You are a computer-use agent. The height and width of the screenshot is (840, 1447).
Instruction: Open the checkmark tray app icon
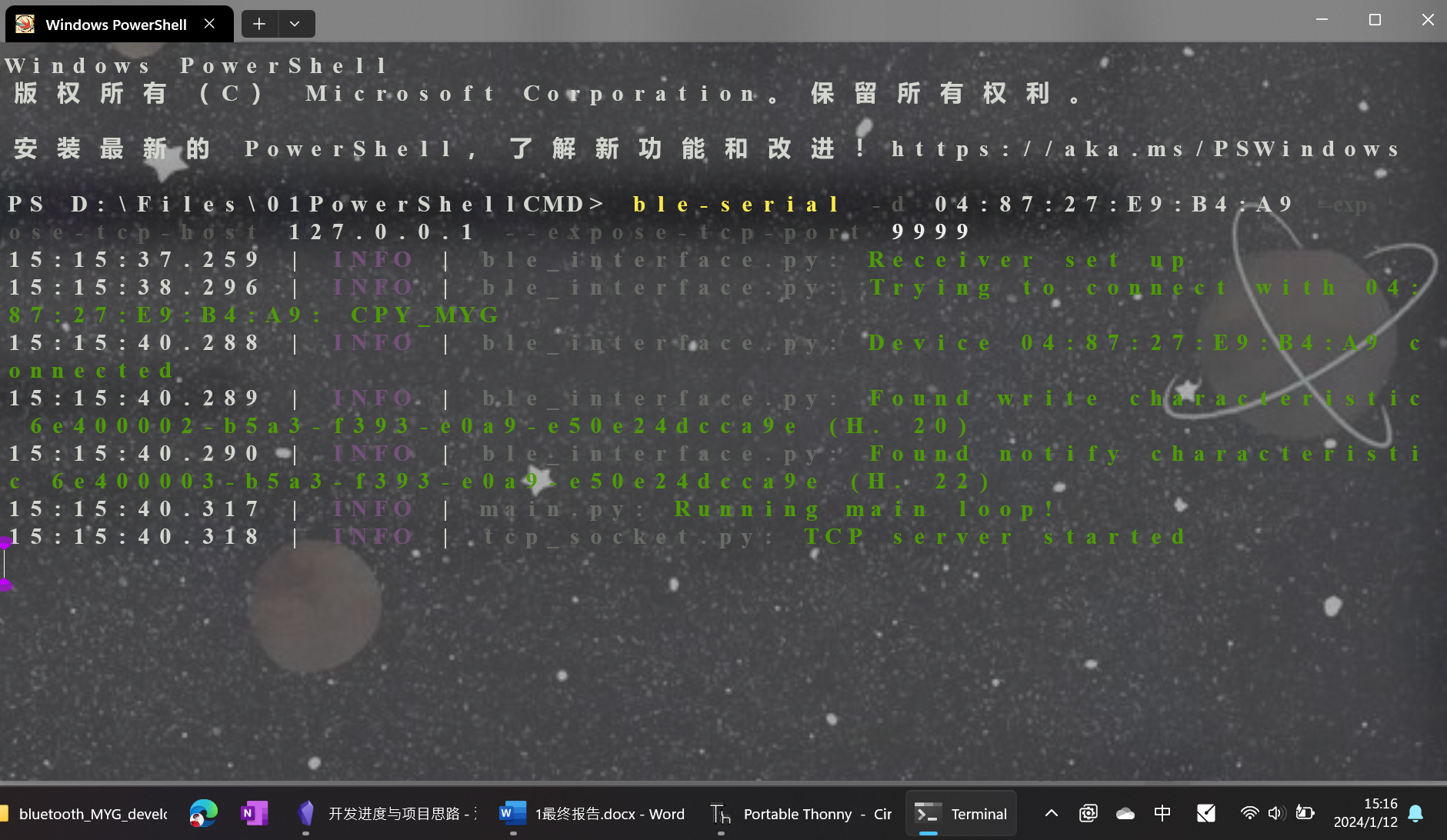pyautogui.click(x=1206, y=813)
